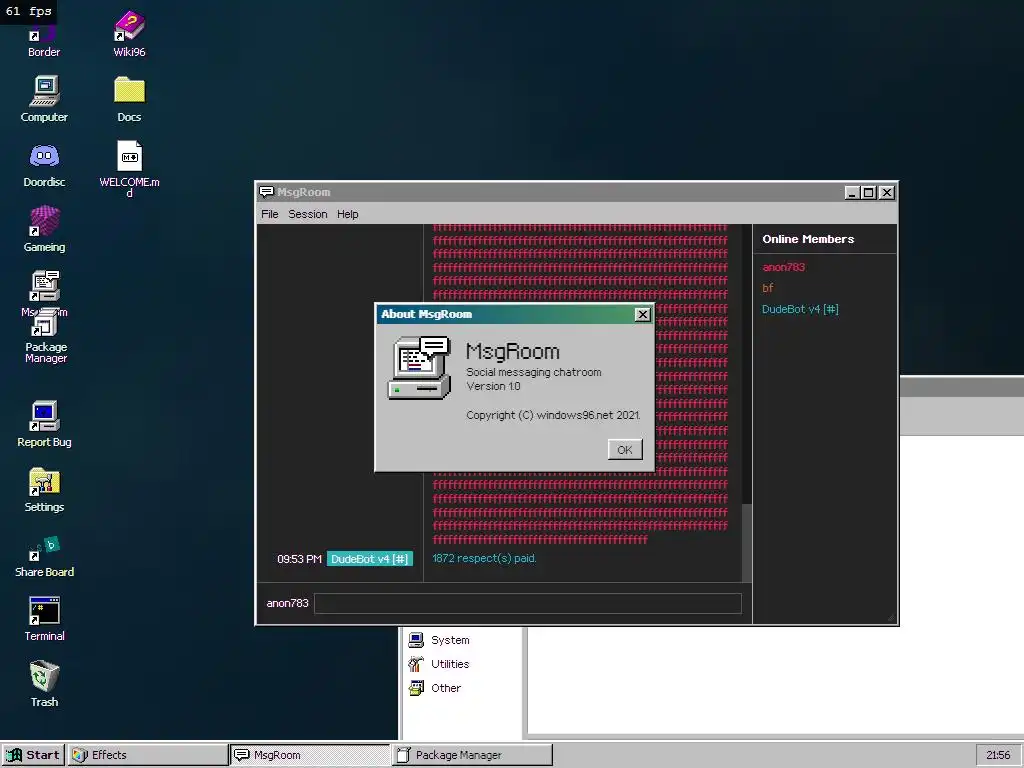Click the MsgRoom title bar chat icon

click(x=266, y=192)
